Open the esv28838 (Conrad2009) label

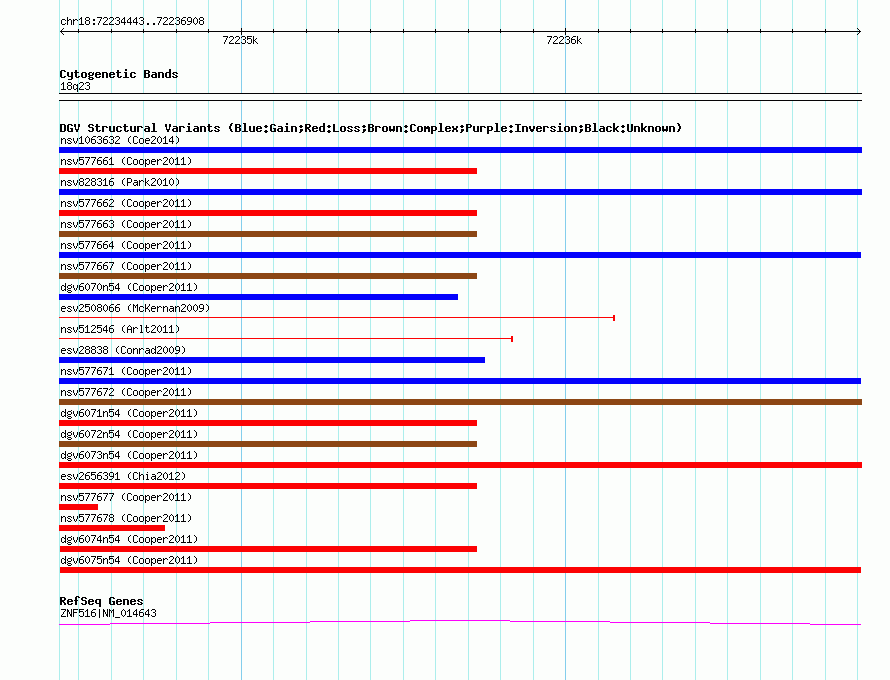[x=123, y=350]
